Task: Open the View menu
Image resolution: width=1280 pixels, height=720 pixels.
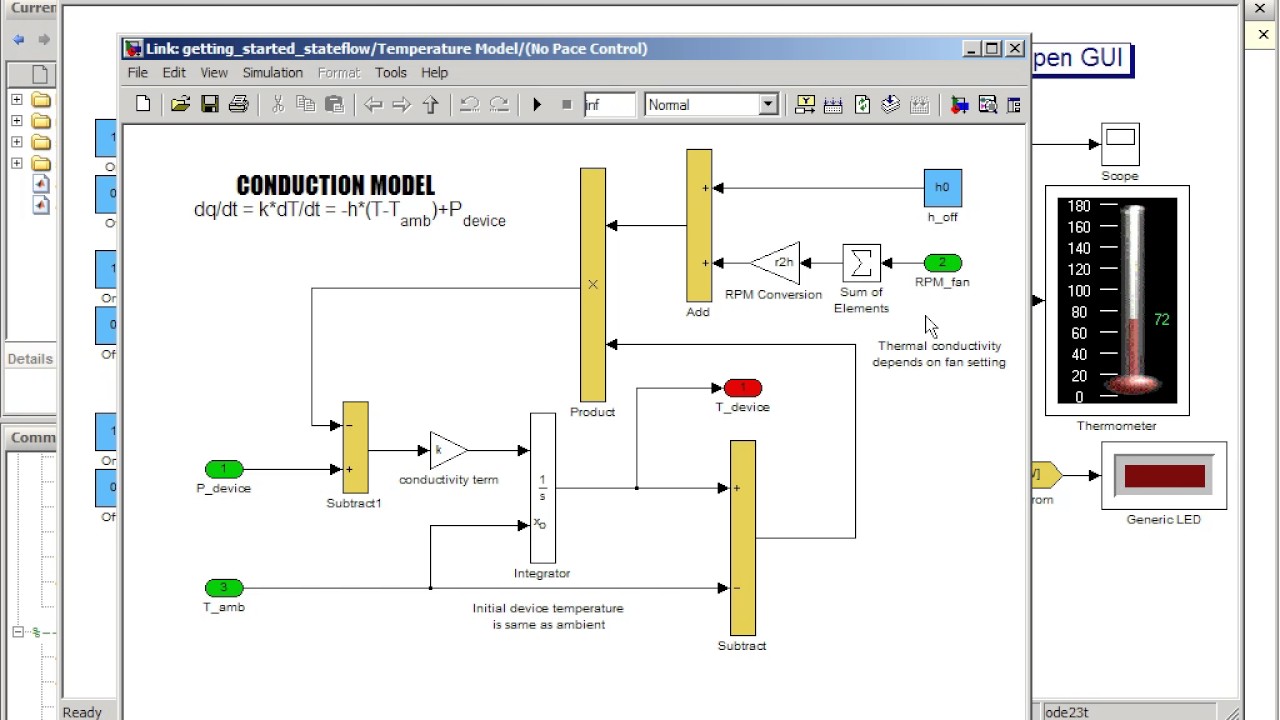Action: click(214, 72)
